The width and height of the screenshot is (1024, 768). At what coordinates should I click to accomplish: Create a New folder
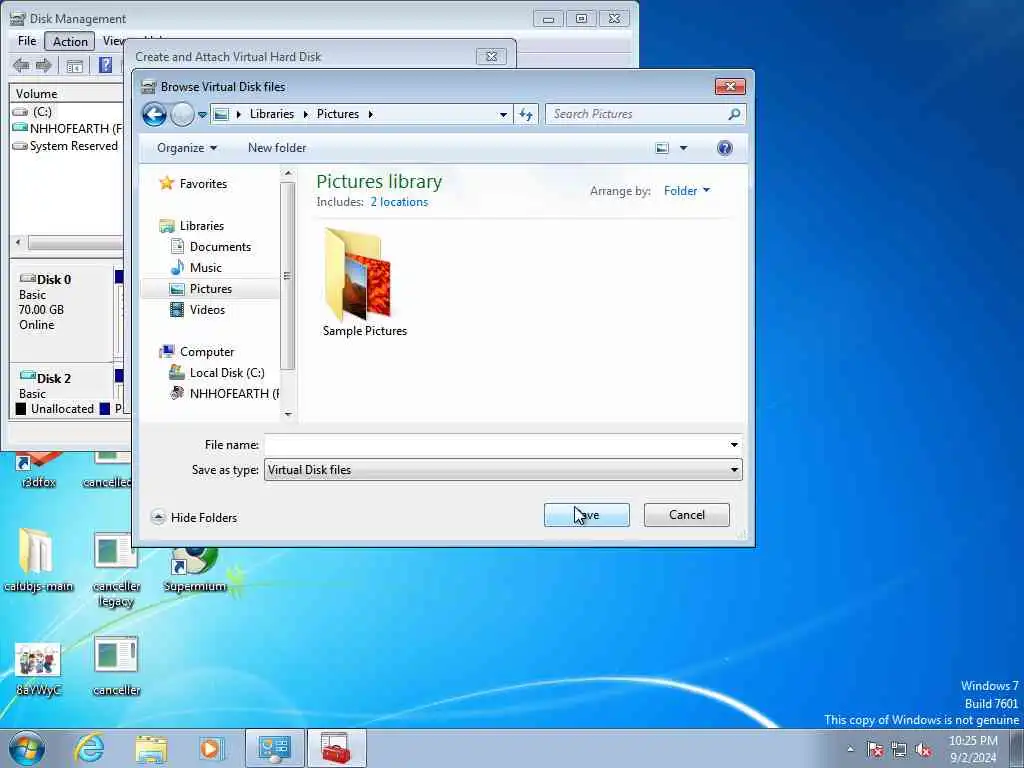[x=277, y=148]
